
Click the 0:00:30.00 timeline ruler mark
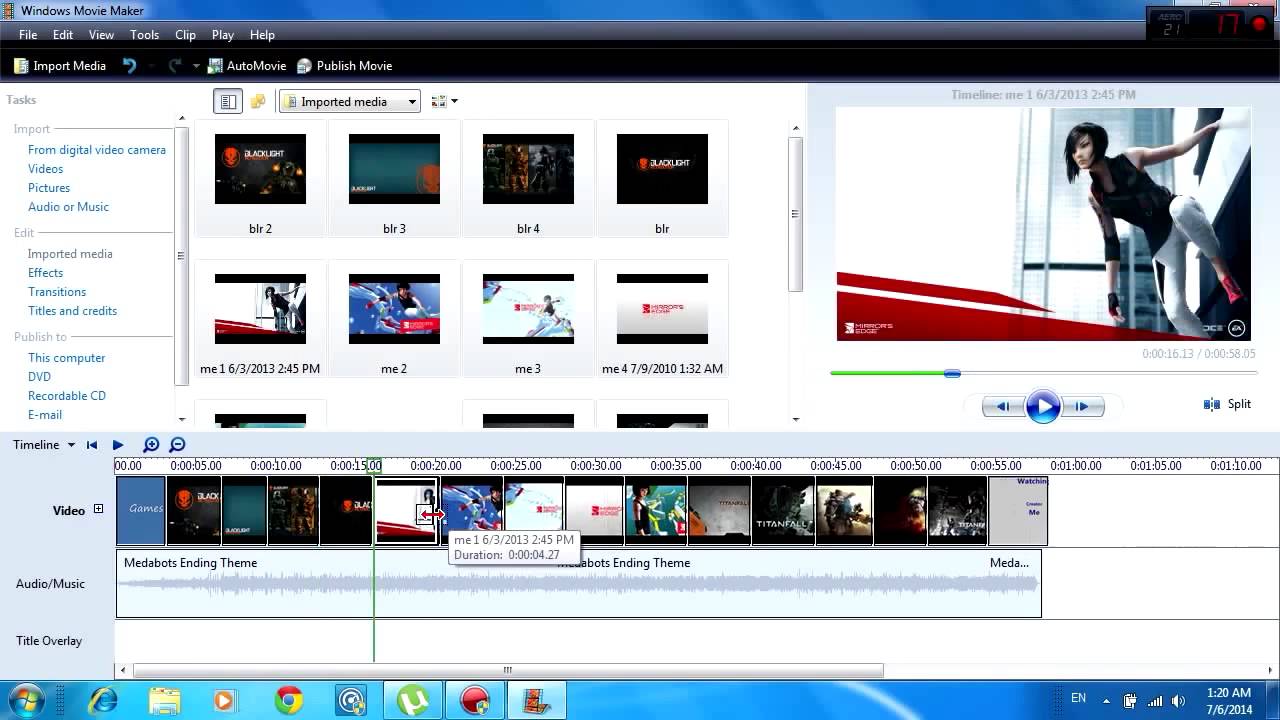pos(596,466)
